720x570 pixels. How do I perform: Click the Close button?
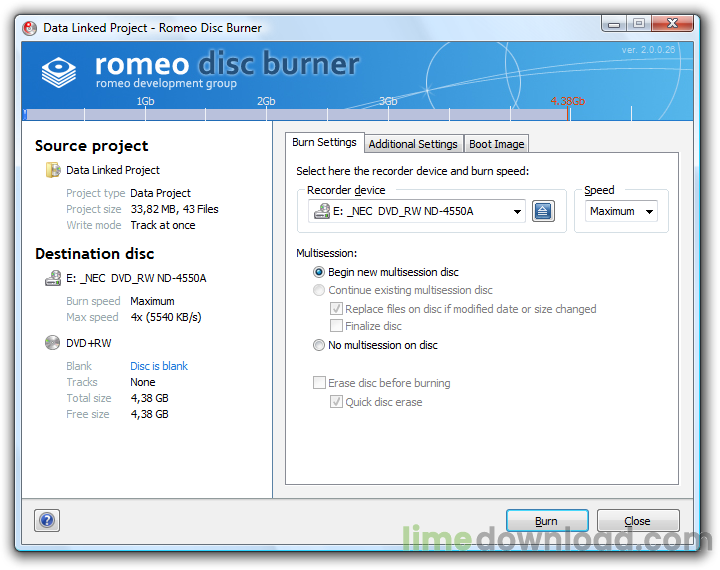[x=638, y=521]
